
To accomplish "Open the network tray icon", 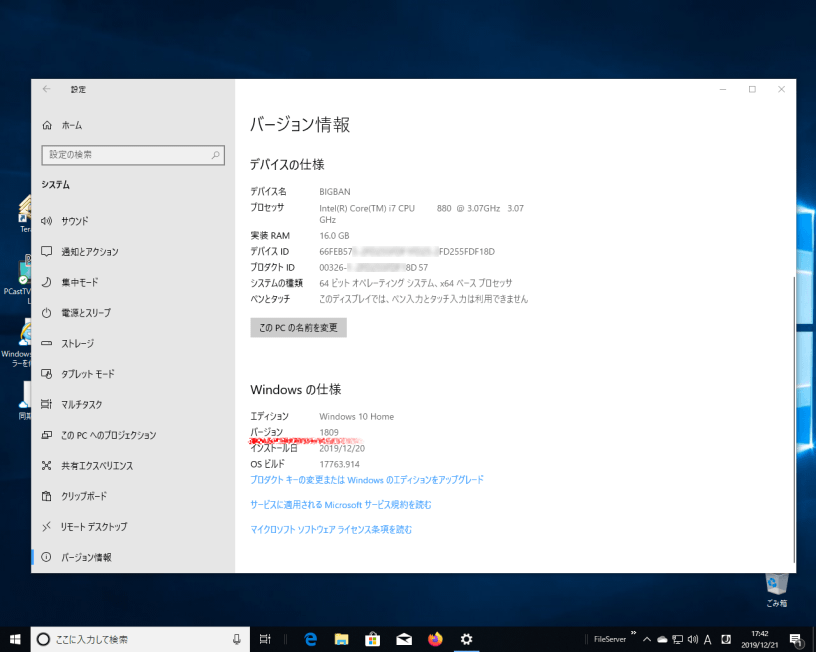I will click(x=677, y=640).
